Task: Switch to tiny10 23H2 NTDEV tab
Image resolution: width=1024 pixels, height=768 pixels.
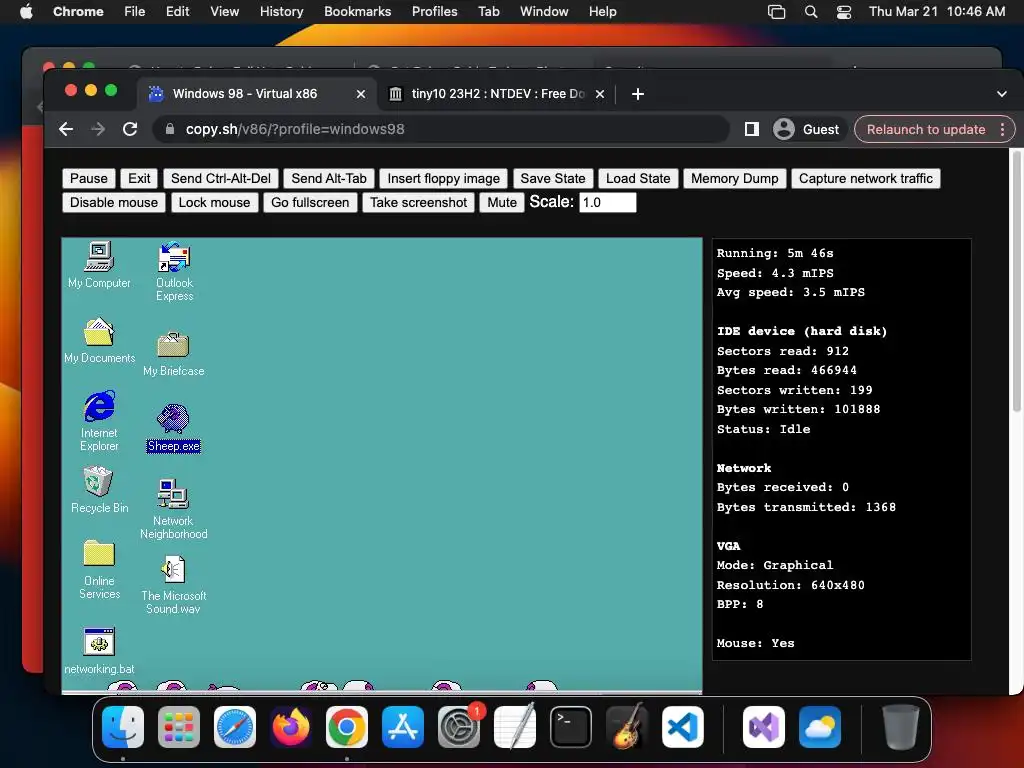Action: [x=496, y=94]
